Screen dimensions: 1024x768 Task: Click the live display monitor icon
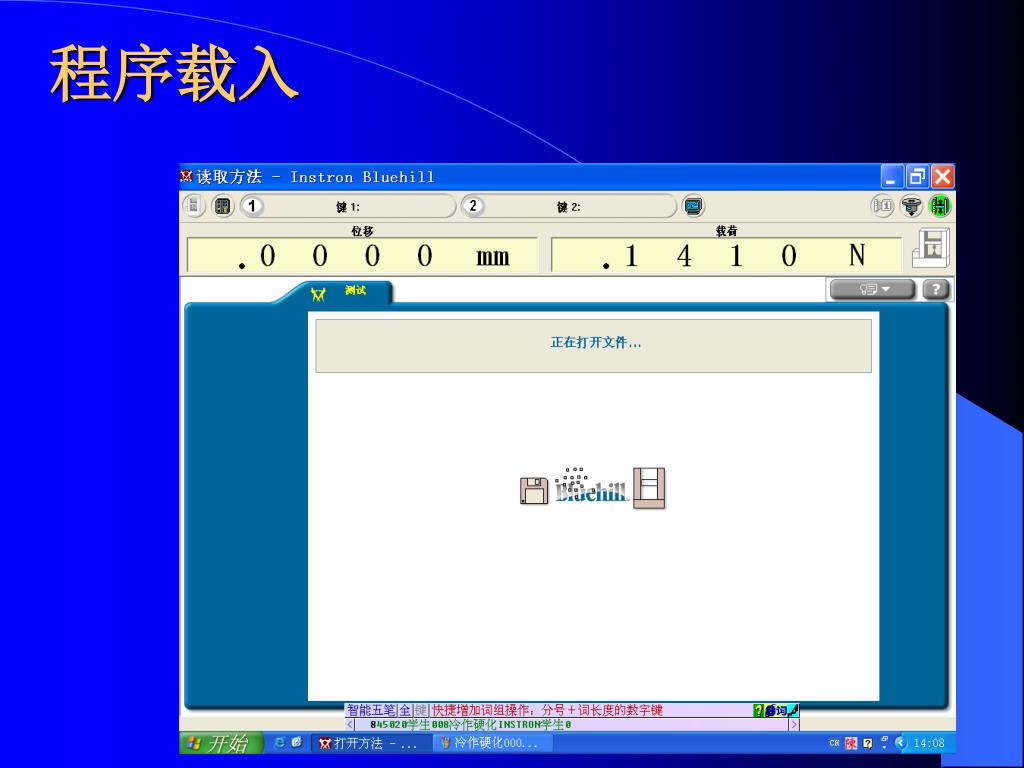(694, 206)
